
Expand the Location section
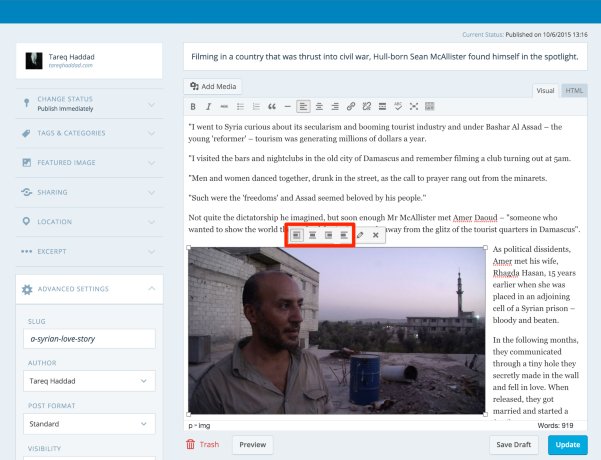pyautogui.click(x=89, y=222)
